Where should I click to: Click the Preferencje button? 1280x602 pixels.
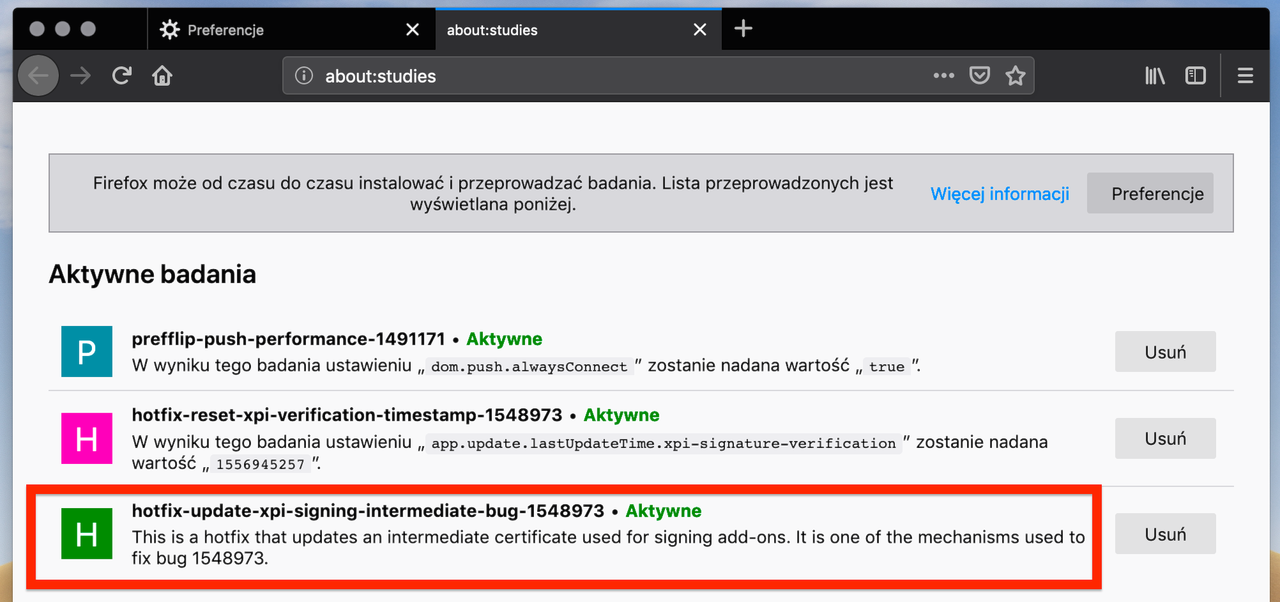(1150, 194)
